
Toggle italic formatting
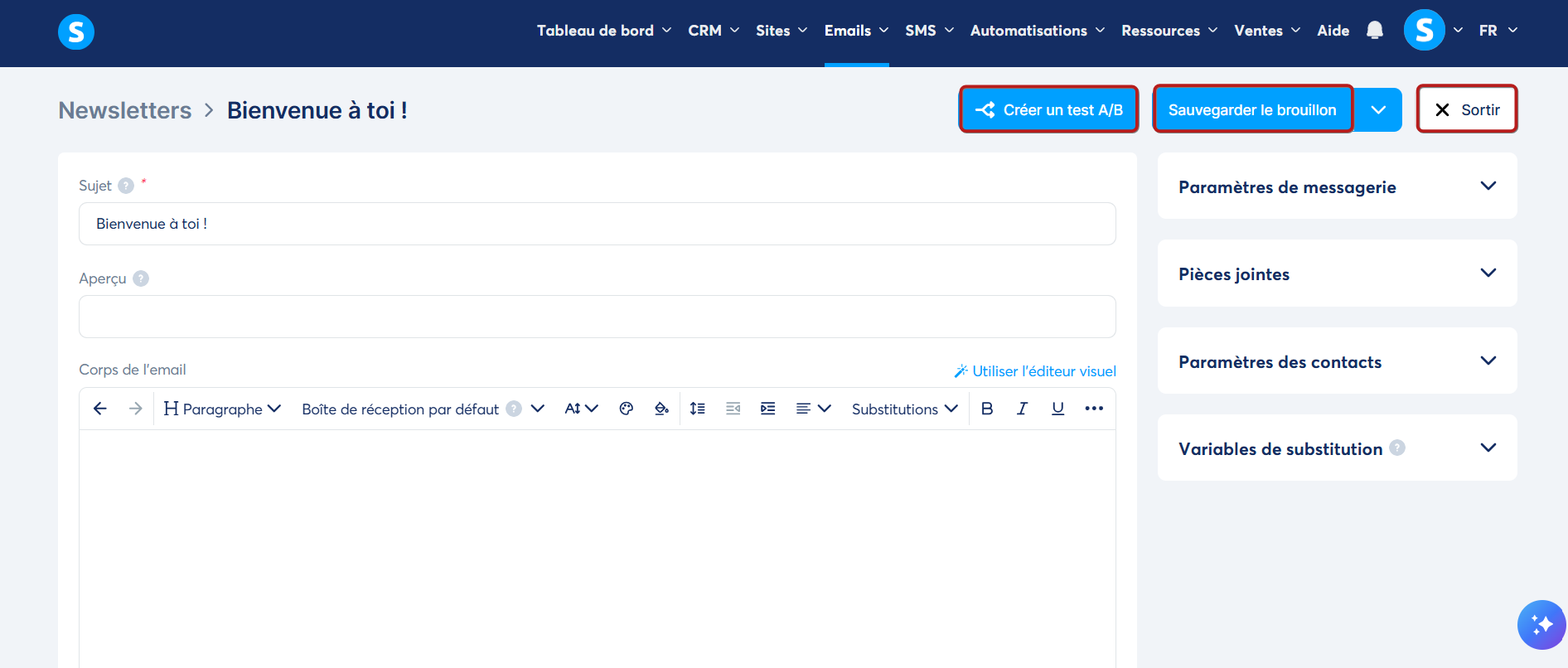[1023, 409]
